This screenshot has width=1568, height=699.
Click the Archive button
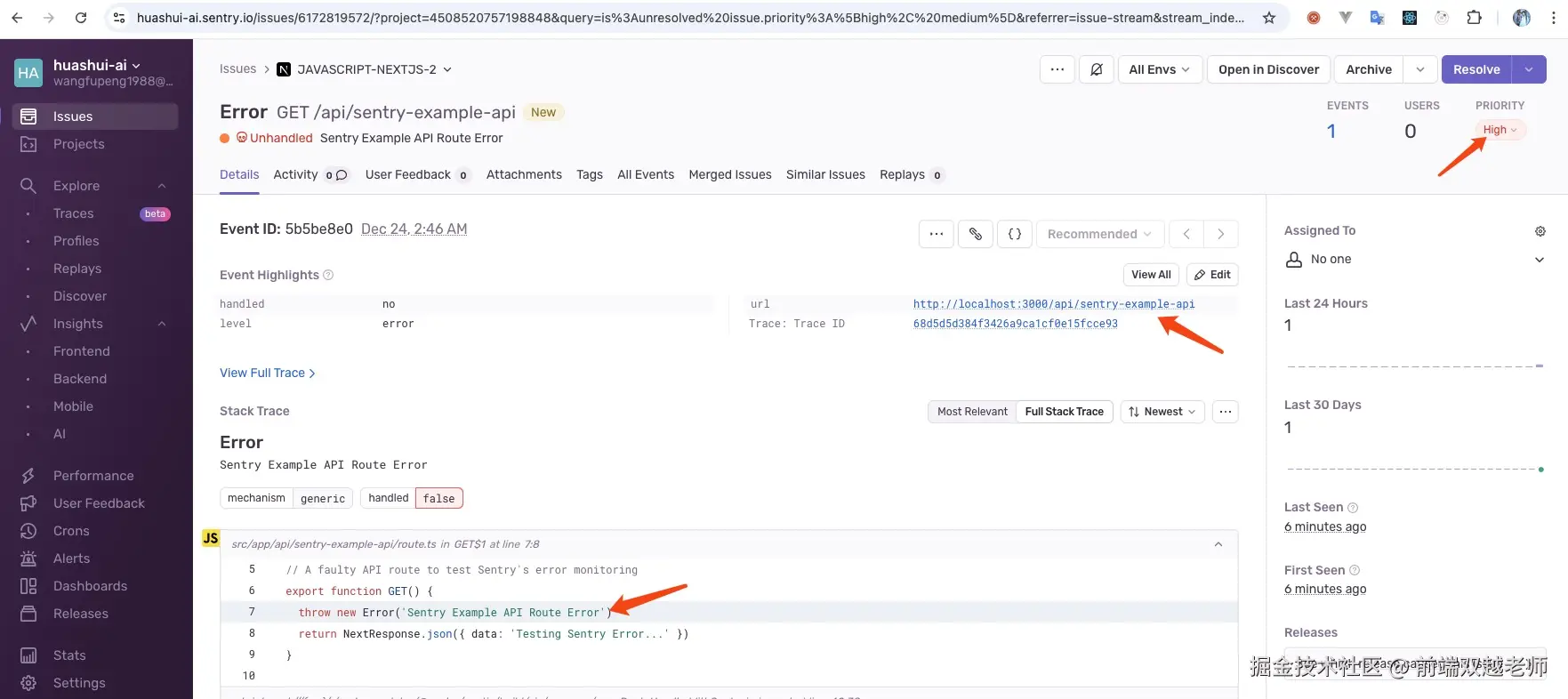point(1369,69)
